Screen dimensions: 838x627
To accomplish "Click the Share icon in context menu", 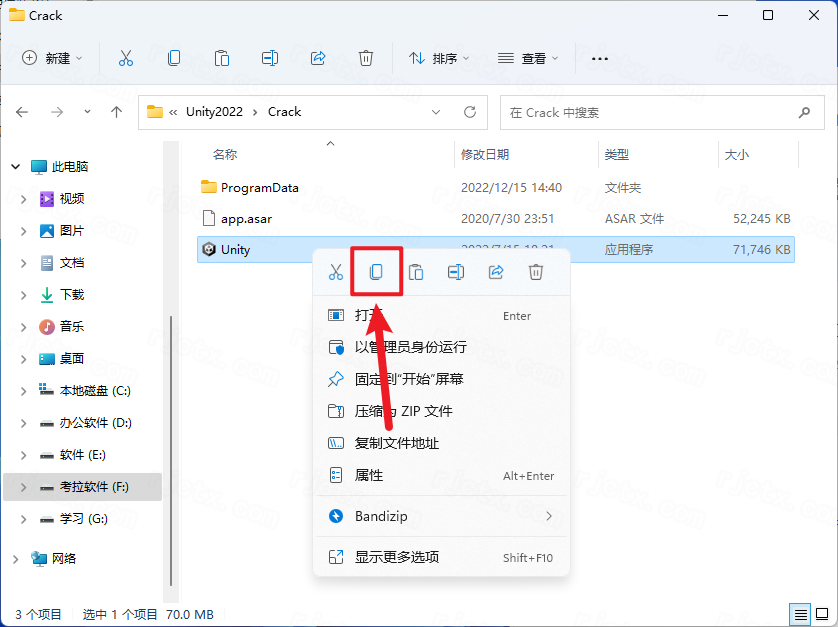I will pyautogui.click(x=496, y=272).
